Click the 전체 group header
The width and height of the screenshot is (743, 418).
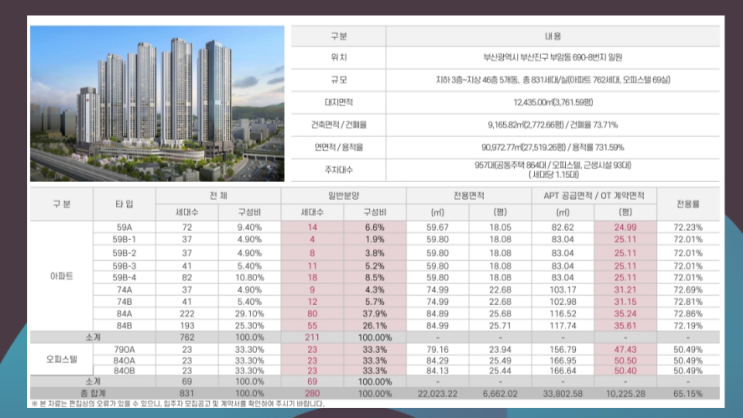[218, 196]
